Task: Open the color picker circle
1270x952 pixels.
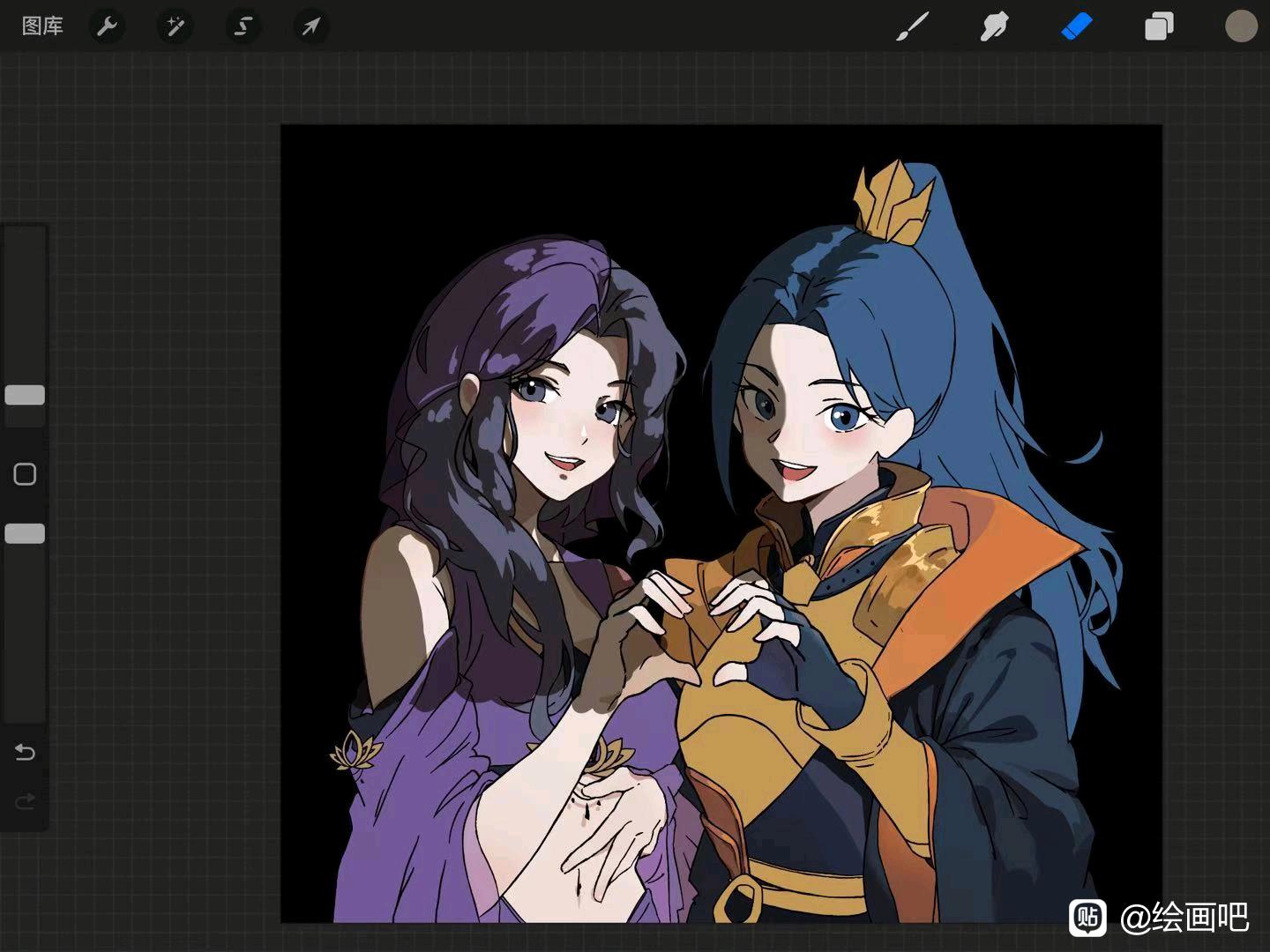Action: (1241, 26)
